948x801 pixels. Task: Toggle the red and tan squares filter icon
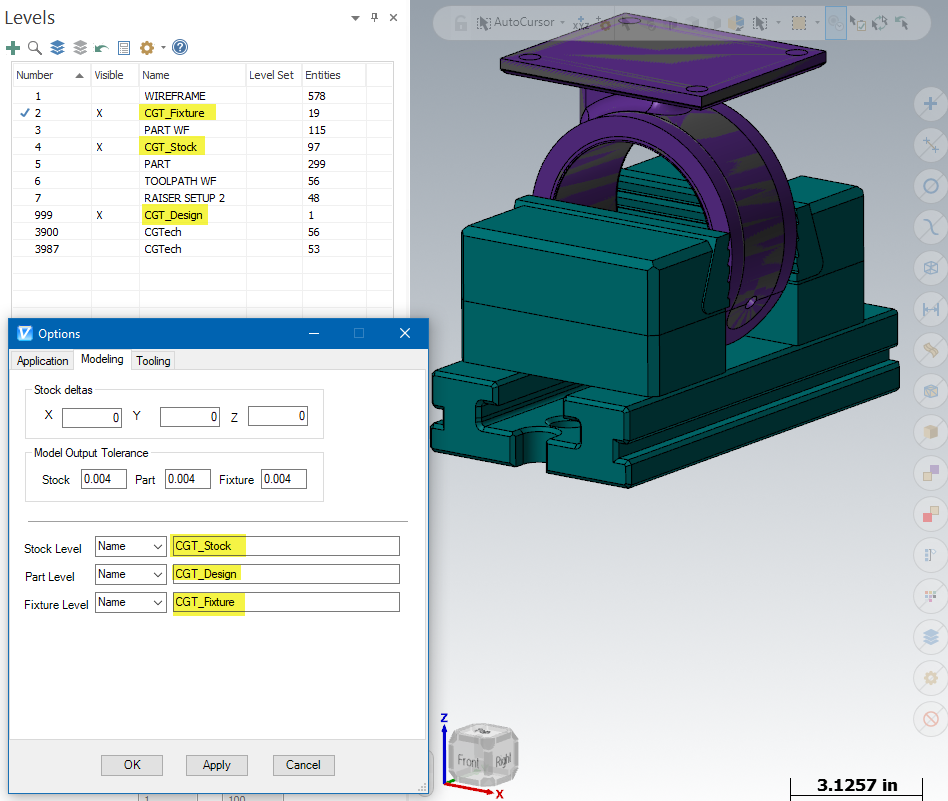[x=930, y=514]
